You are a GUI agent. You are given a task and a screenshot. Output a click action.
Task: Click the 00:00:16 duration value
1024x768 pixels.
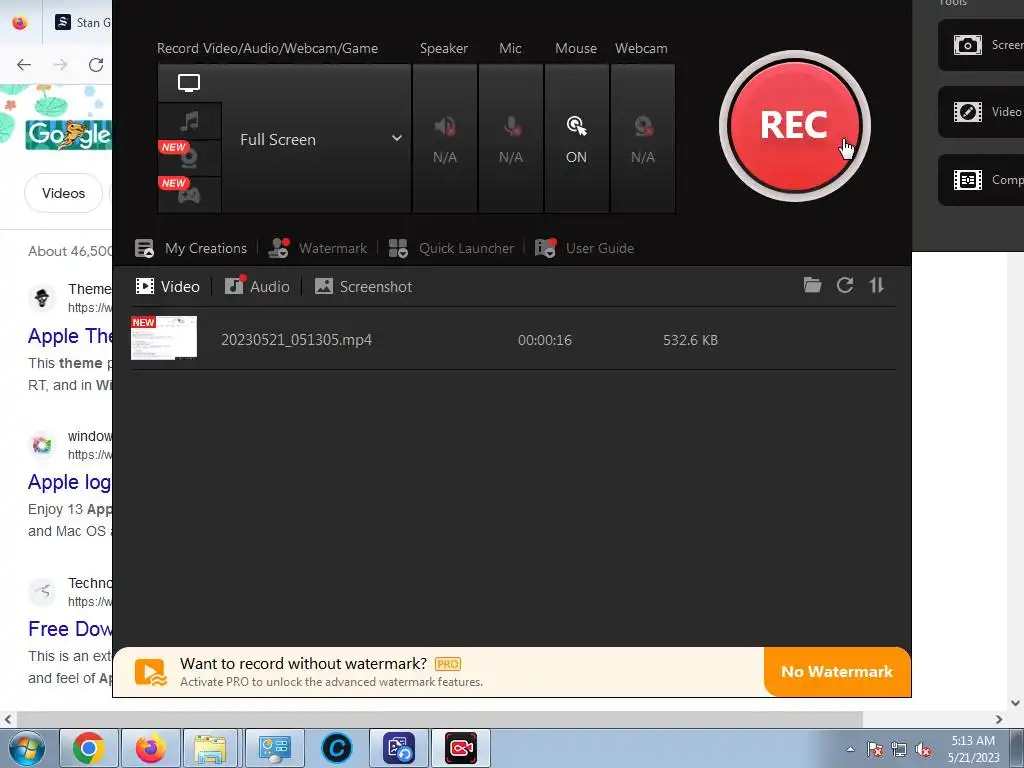pos(545,340)
